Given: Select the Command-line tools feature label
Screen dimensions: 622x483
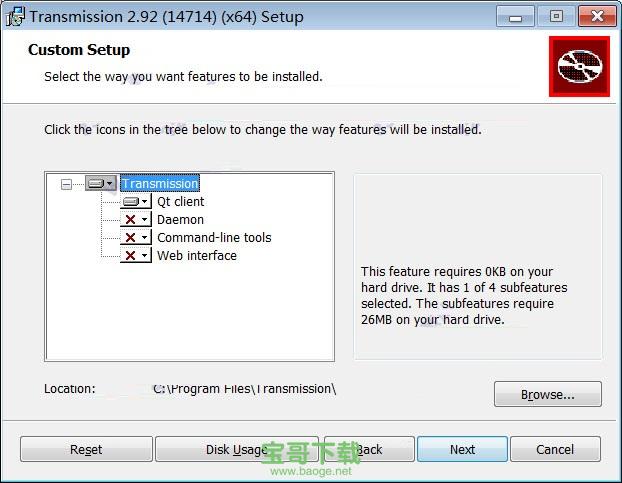Looking at the screenshot, I should 214,238.
